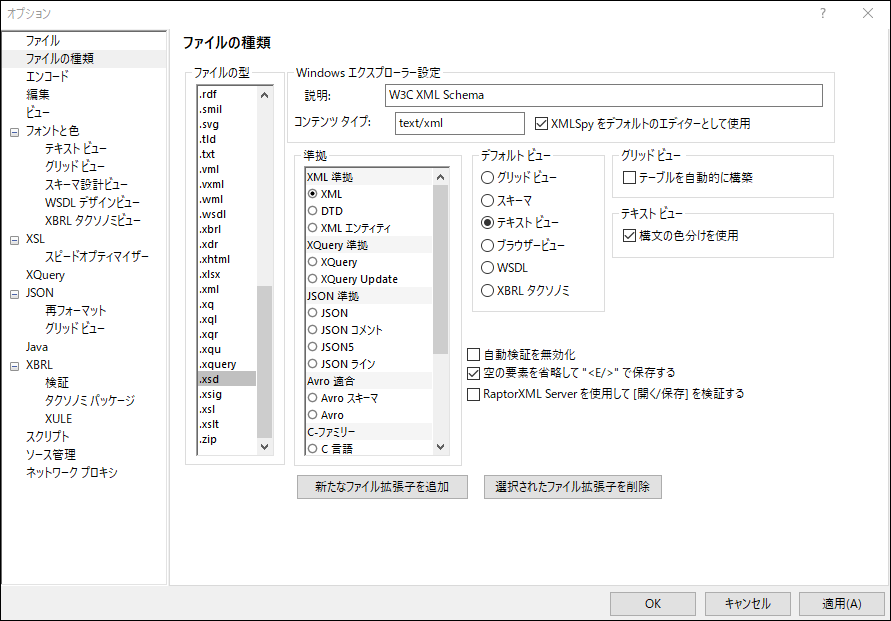Disable 構文の色分けを使用 for text view
Image resolution: width=891 pixels, height=621 pixels.
tap(627, 235)
